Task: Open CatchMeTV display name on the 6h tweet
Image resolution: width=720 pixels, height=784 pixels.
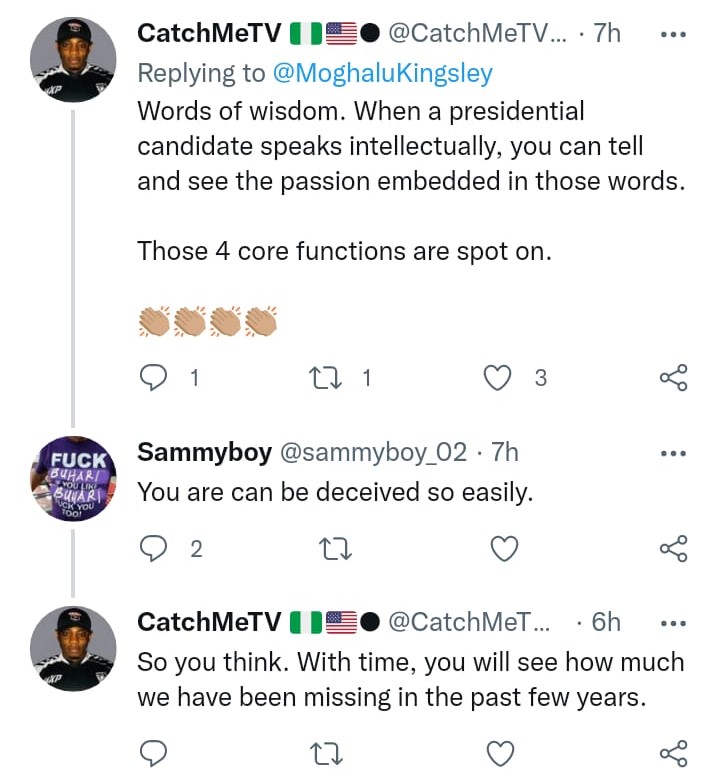Action: 208,622
